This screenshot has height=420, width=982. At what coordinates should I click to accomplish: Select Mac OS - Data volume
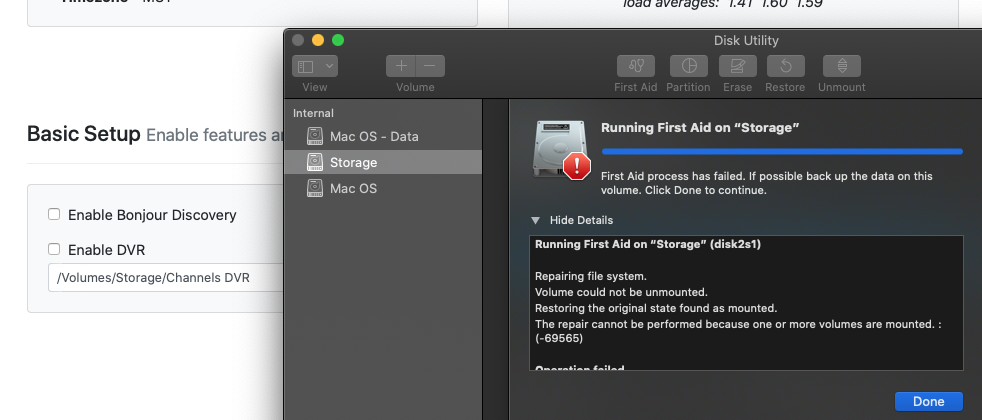pyautogui.click(x=374, y=136)
